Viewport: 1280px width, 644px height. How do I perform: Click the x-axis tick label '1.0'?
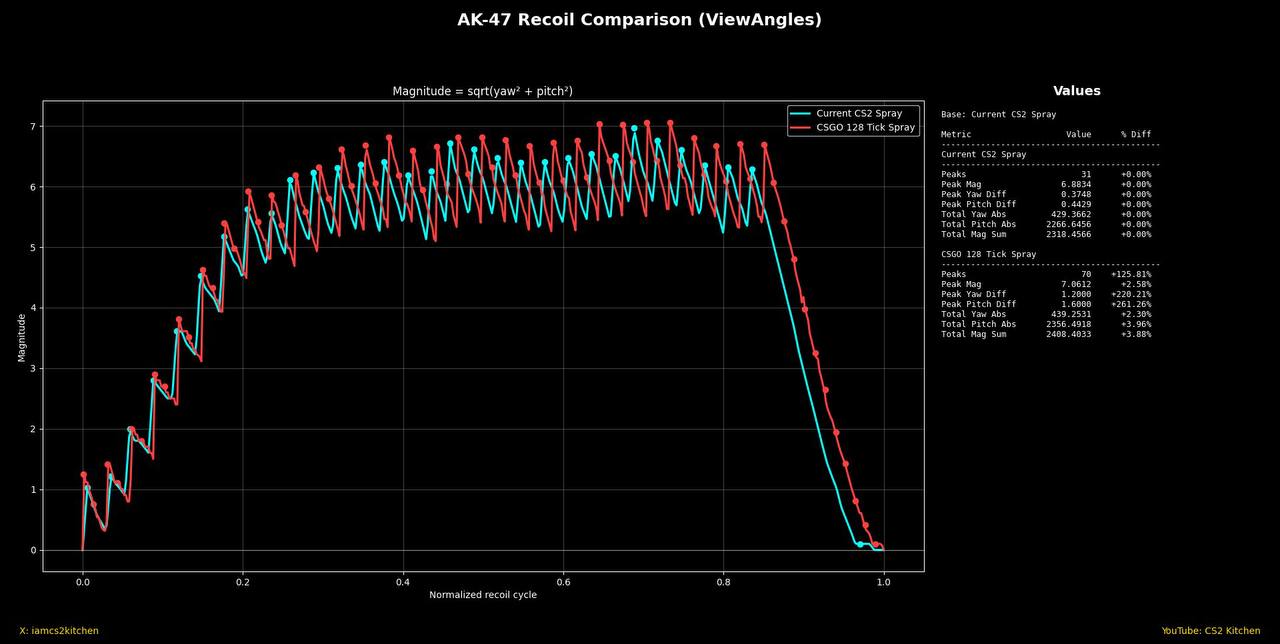click(884, 581)
